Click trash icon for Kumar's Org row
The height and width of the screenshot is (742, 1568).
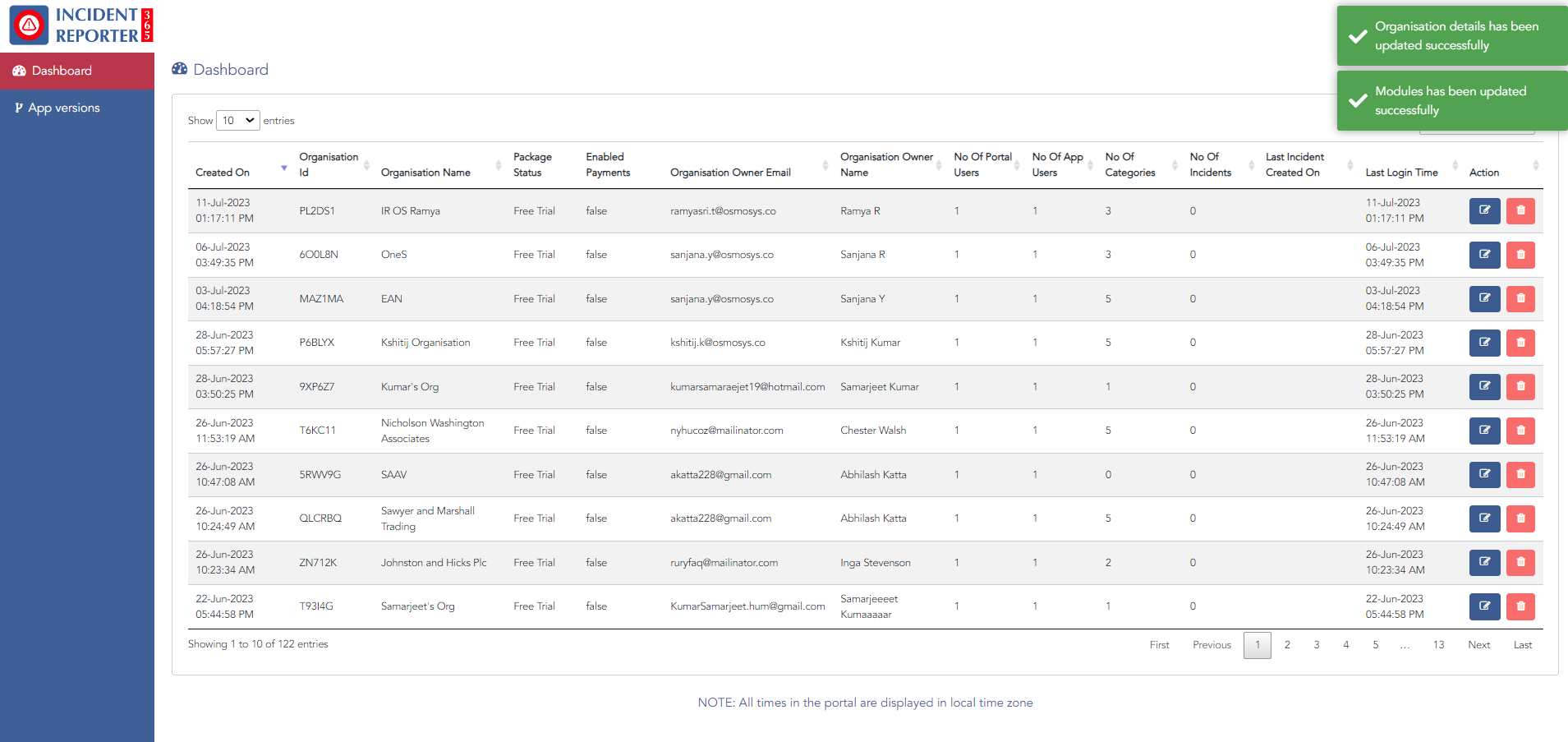[x=1520, y=387]
